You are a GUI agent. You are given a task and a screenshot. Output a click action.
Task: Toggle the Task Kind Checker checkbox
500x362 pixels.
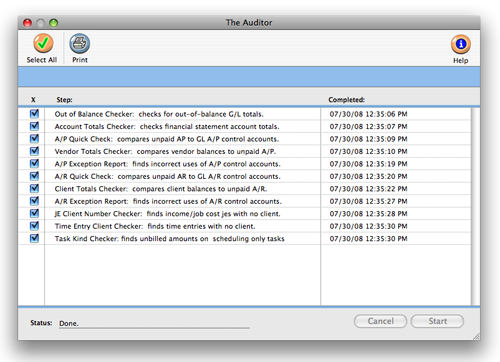(x=34, y=238)
